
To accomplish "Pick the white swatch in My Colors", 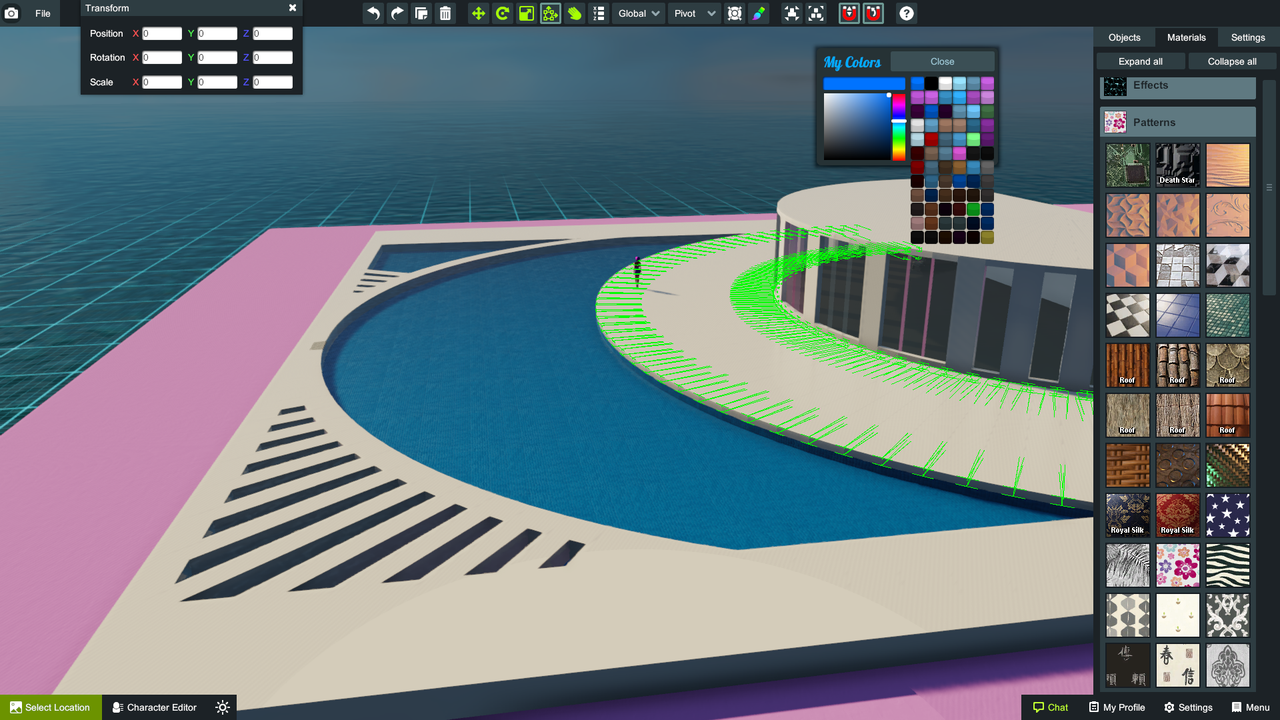I will coord(945,83).
